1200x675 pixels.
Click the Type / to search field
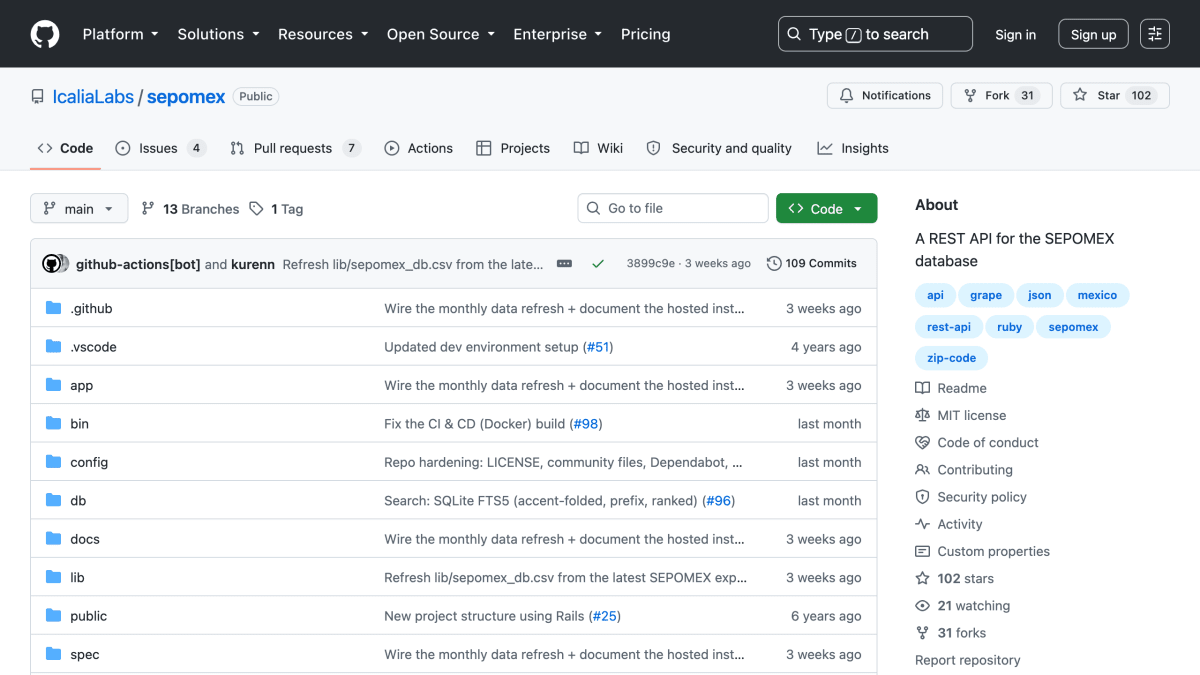(875, 34)
